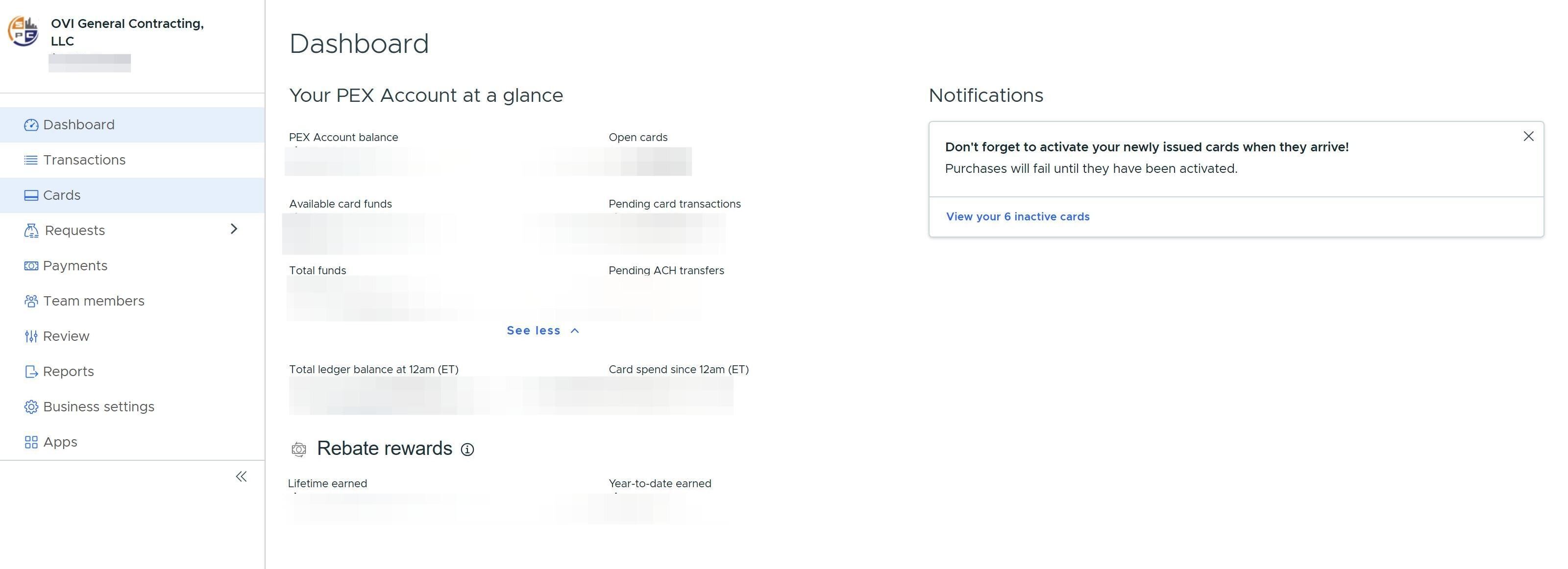Click the Cards icon in sidebar
1568x569 pixels.
coord(31,195)
